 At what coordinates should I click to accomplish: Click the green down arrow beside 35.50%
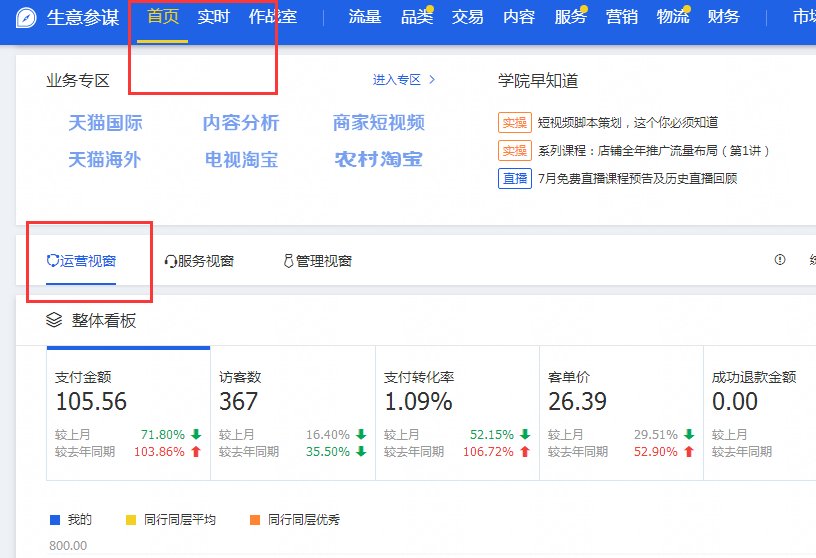361,451
